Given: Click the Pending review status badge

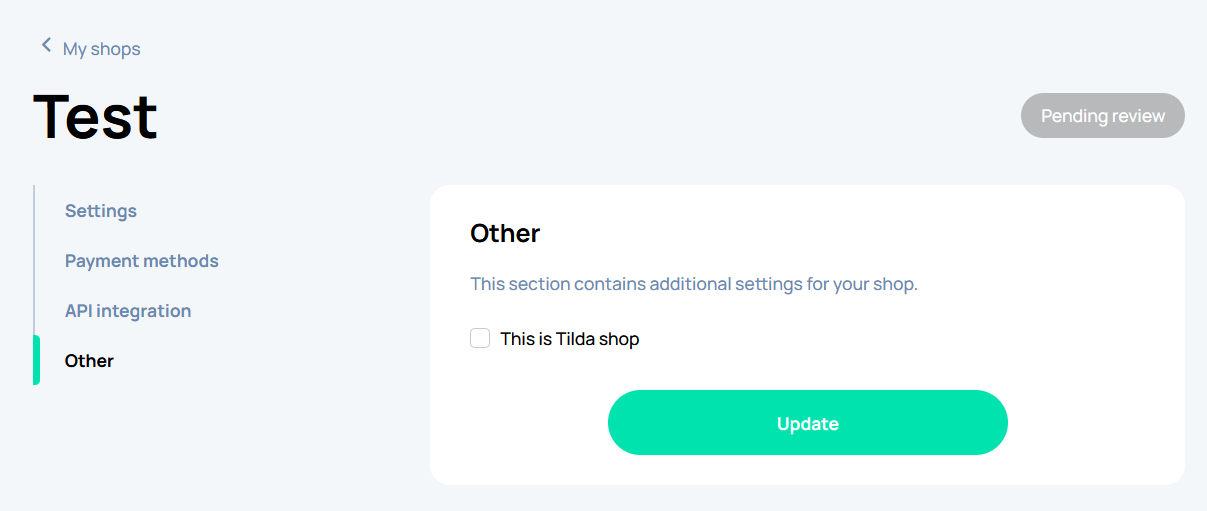Looking at the screenshot, I should (x=1102, y=116).
